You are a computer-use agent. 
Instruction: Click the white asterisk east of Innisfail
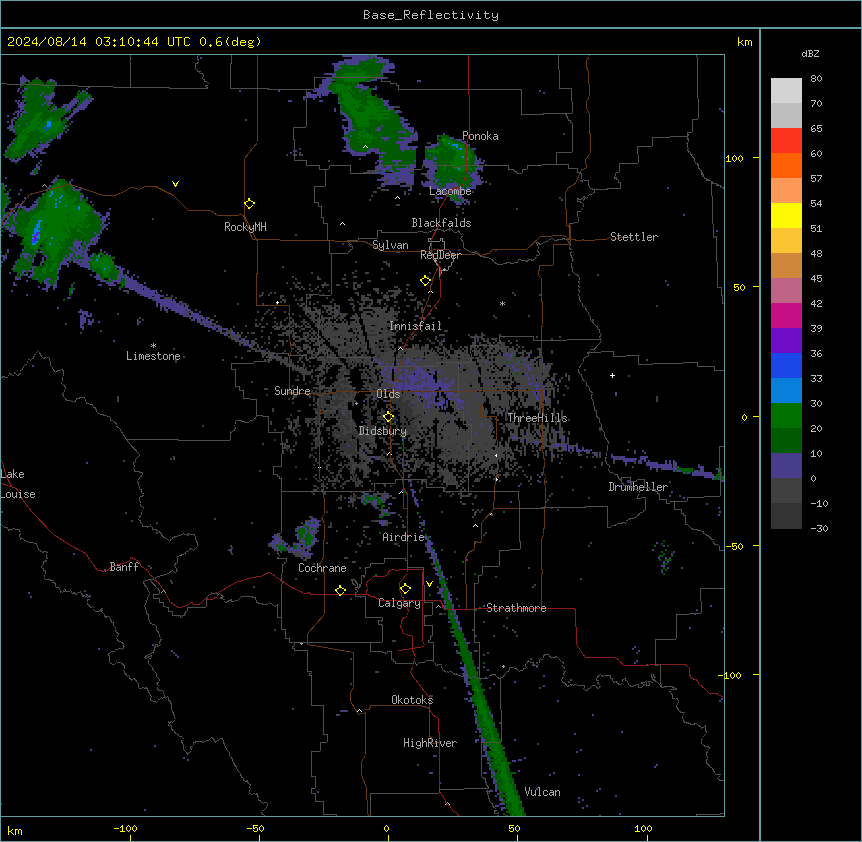point(502,303)
